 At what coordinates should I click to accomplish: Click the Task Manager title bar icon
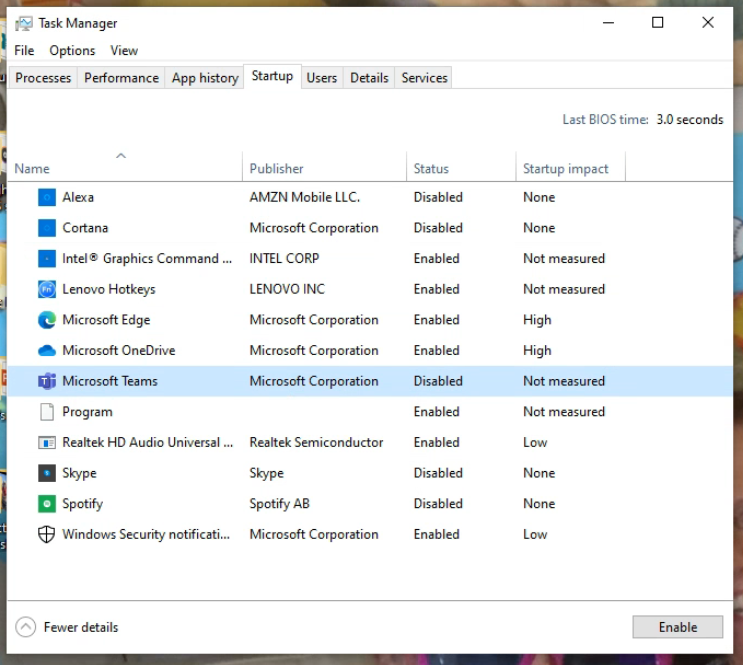(x=24, y=23)
